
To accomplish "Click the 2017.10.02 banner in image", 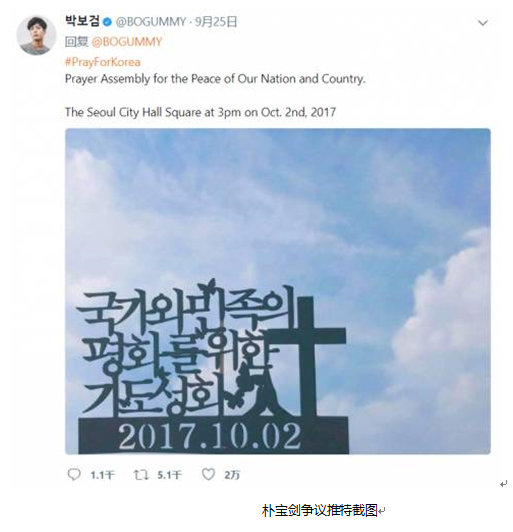I will click(213, 436).
